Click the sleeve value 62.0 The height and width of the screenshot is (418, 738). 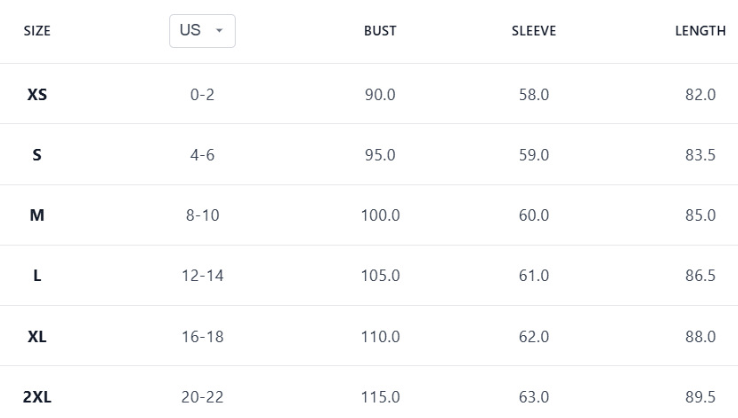click(533, 336)
